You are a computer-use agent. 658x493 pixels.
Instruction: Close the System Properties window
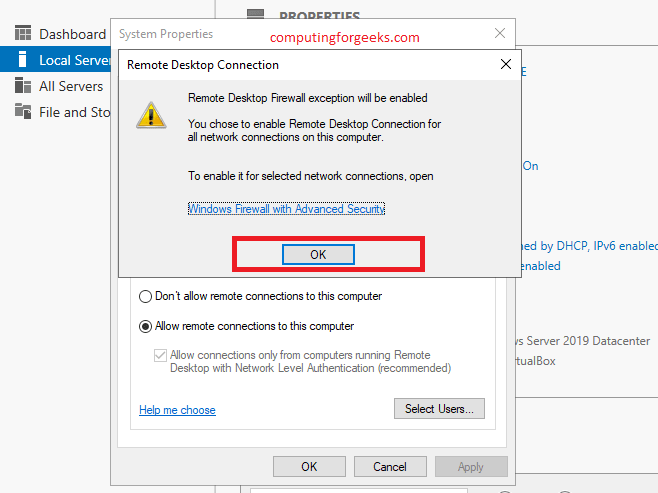coord(500,34)
